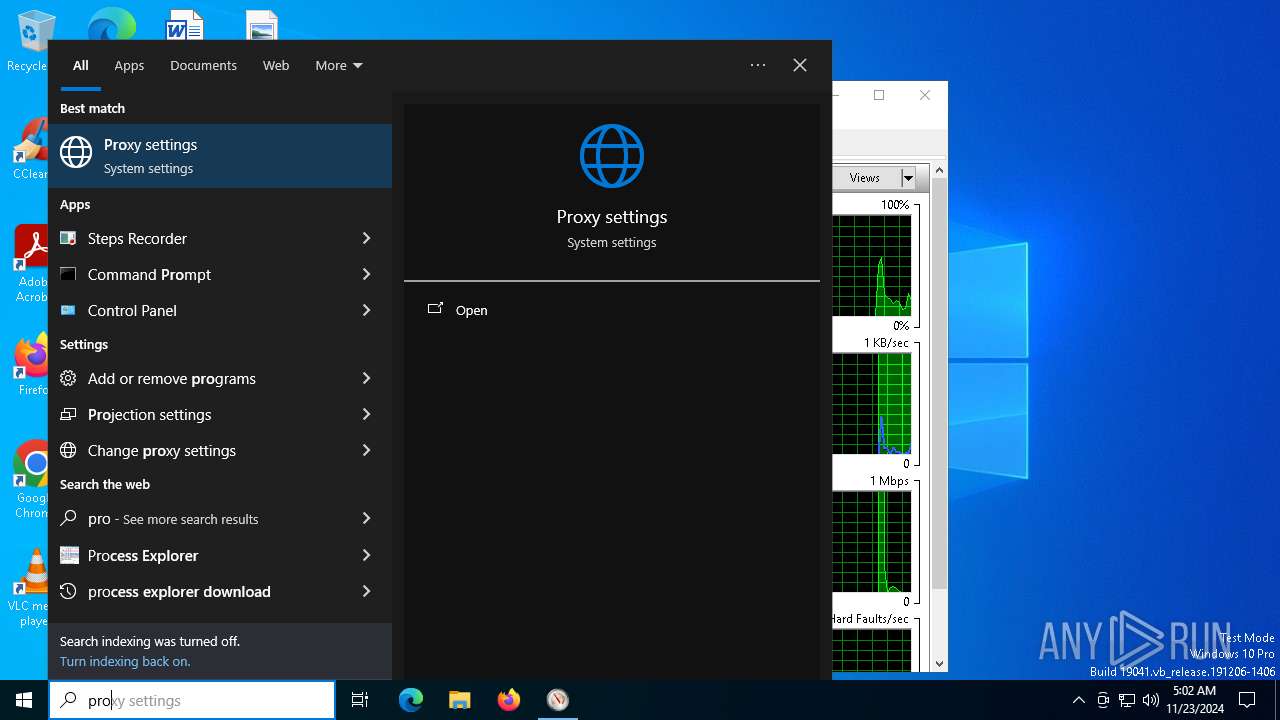1280x720 pixels.
Task: Open the notification center icon
Action: (x=1247, y=700)
